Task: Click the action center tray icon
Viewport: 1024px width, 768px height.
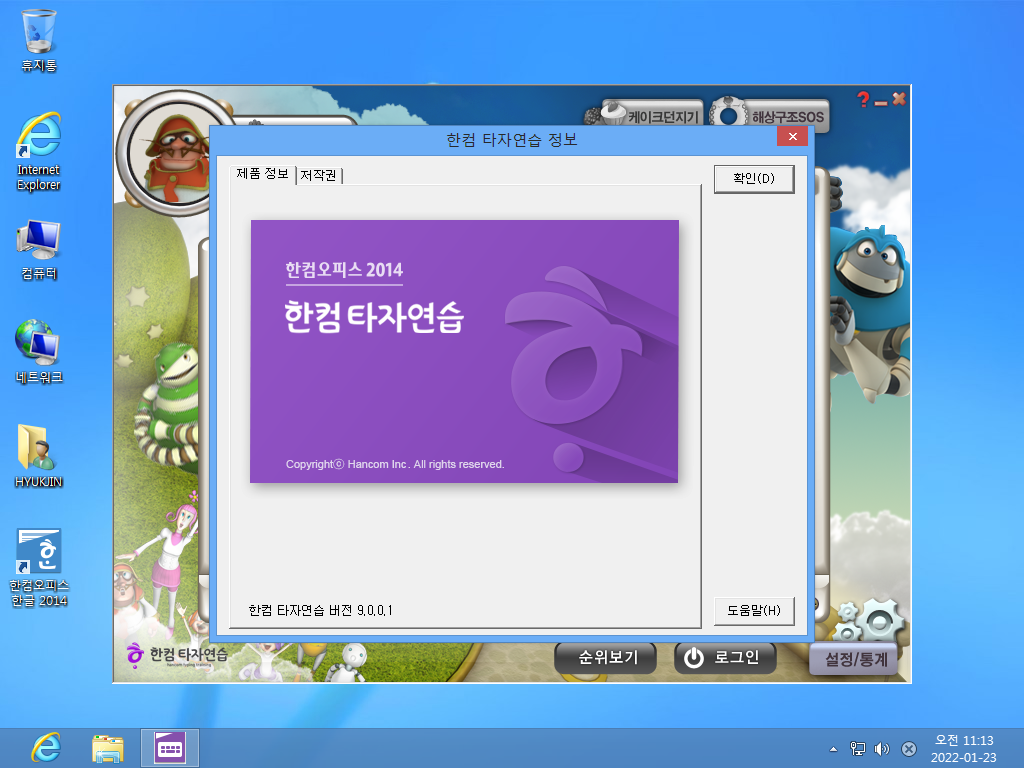Action: 908,749
